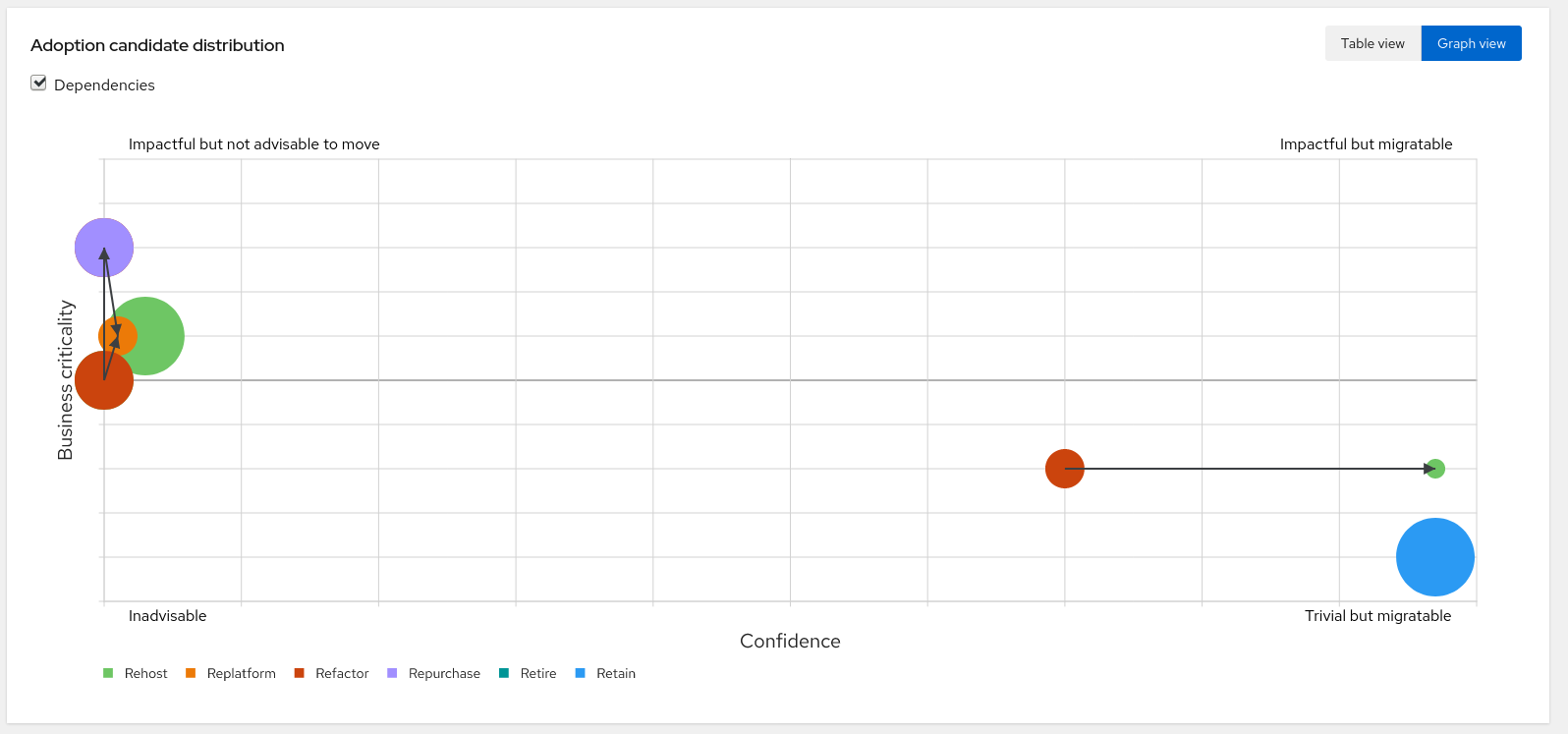Viewport: 1568px width, 734px height.
Task: Toggle the Replatform legend color square
Action: (x=191, y=673)
